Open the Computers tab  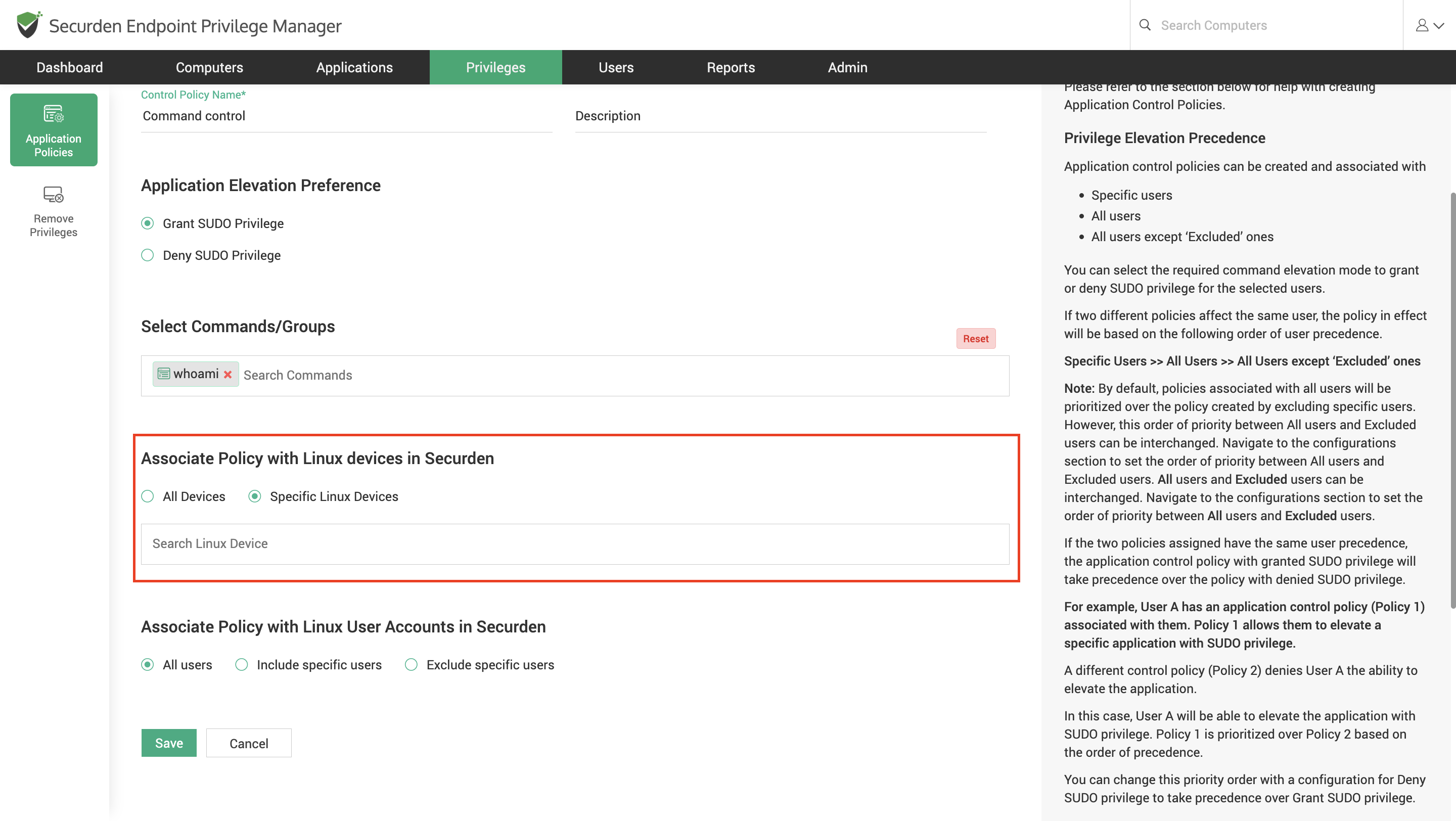tap(209, 67)
